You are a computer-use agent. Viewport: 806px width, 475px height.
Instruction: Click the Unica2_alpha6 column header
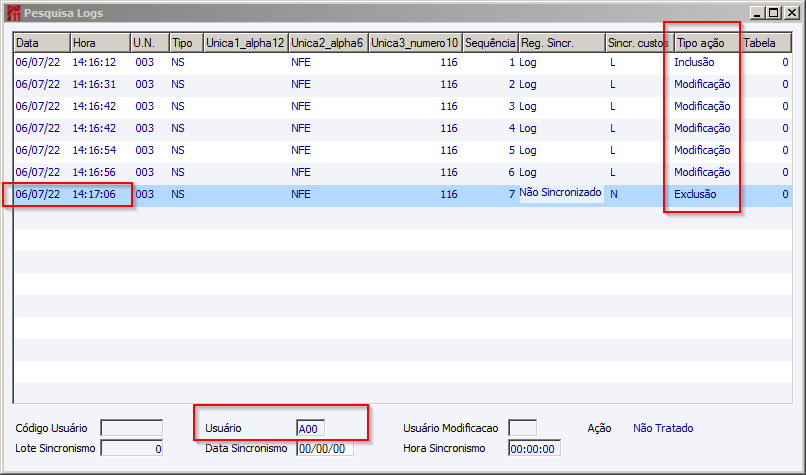[328, 43]
